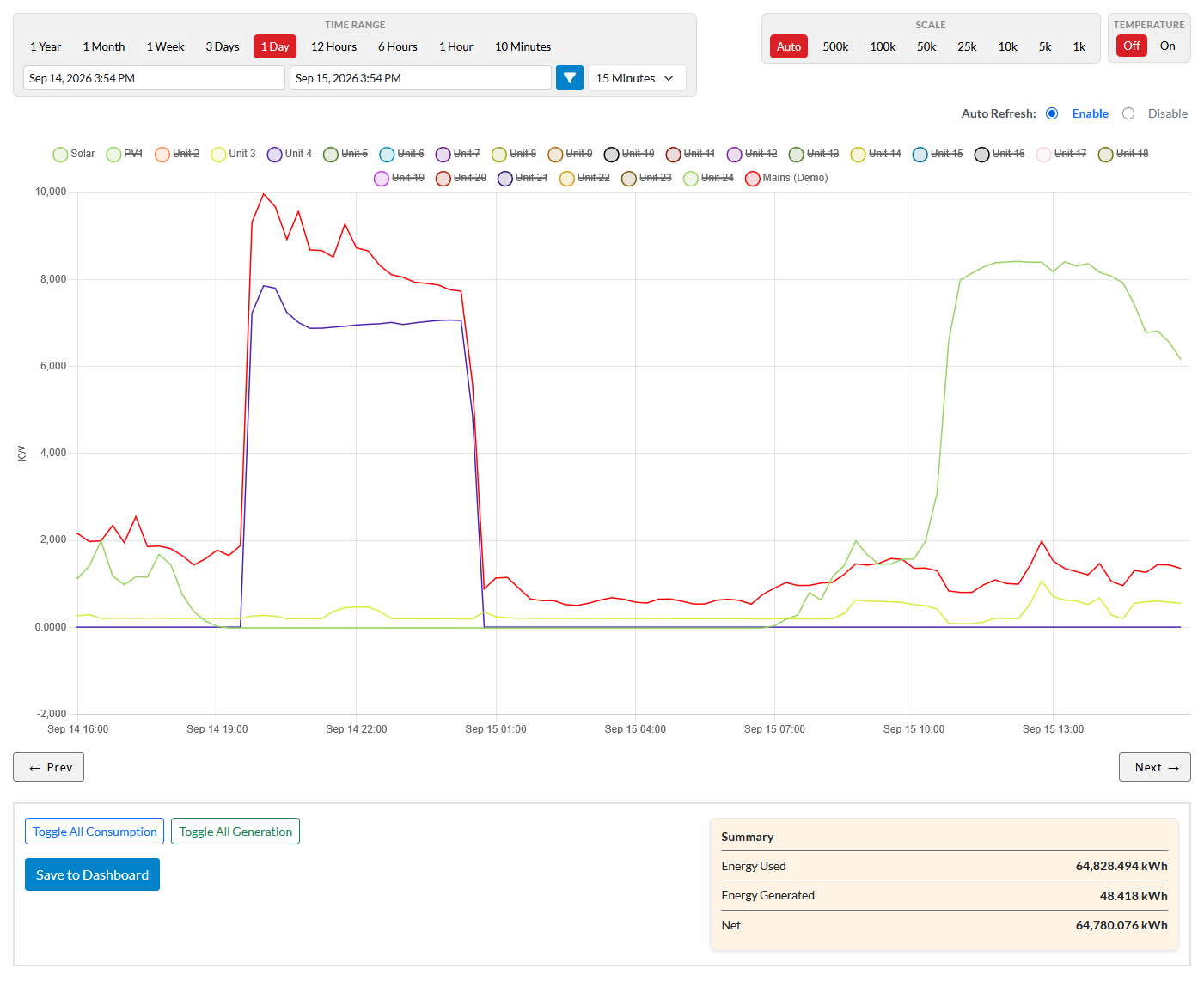Select the 1 Week time range

click(x=166, y=46)
